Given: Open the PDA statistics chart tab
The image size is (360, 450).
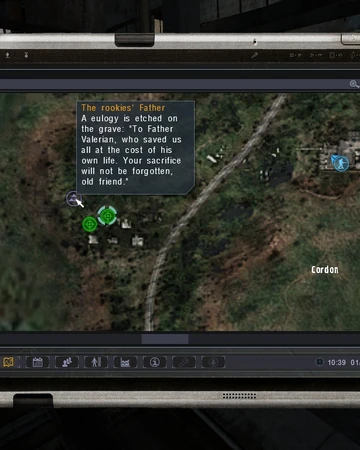Looking at the screenshot, I should [x=125, y=362].
